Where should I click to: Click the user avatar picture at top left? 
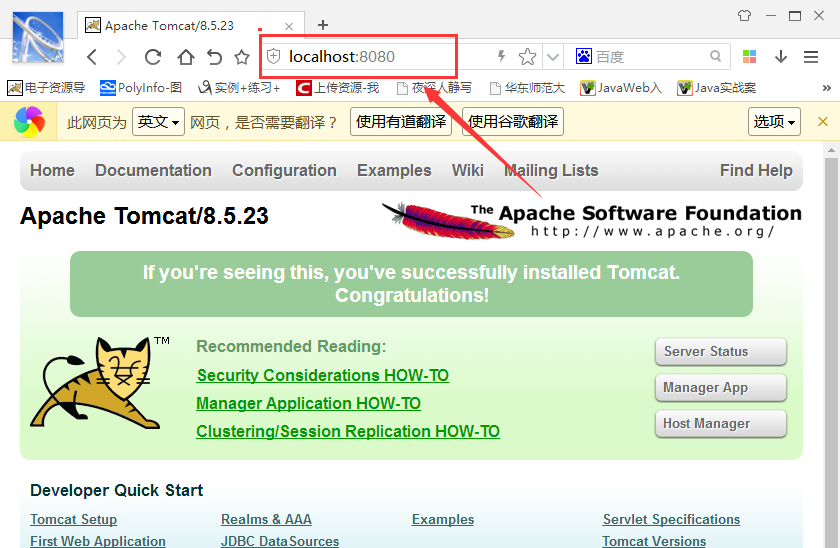click(x=38, y=37)
